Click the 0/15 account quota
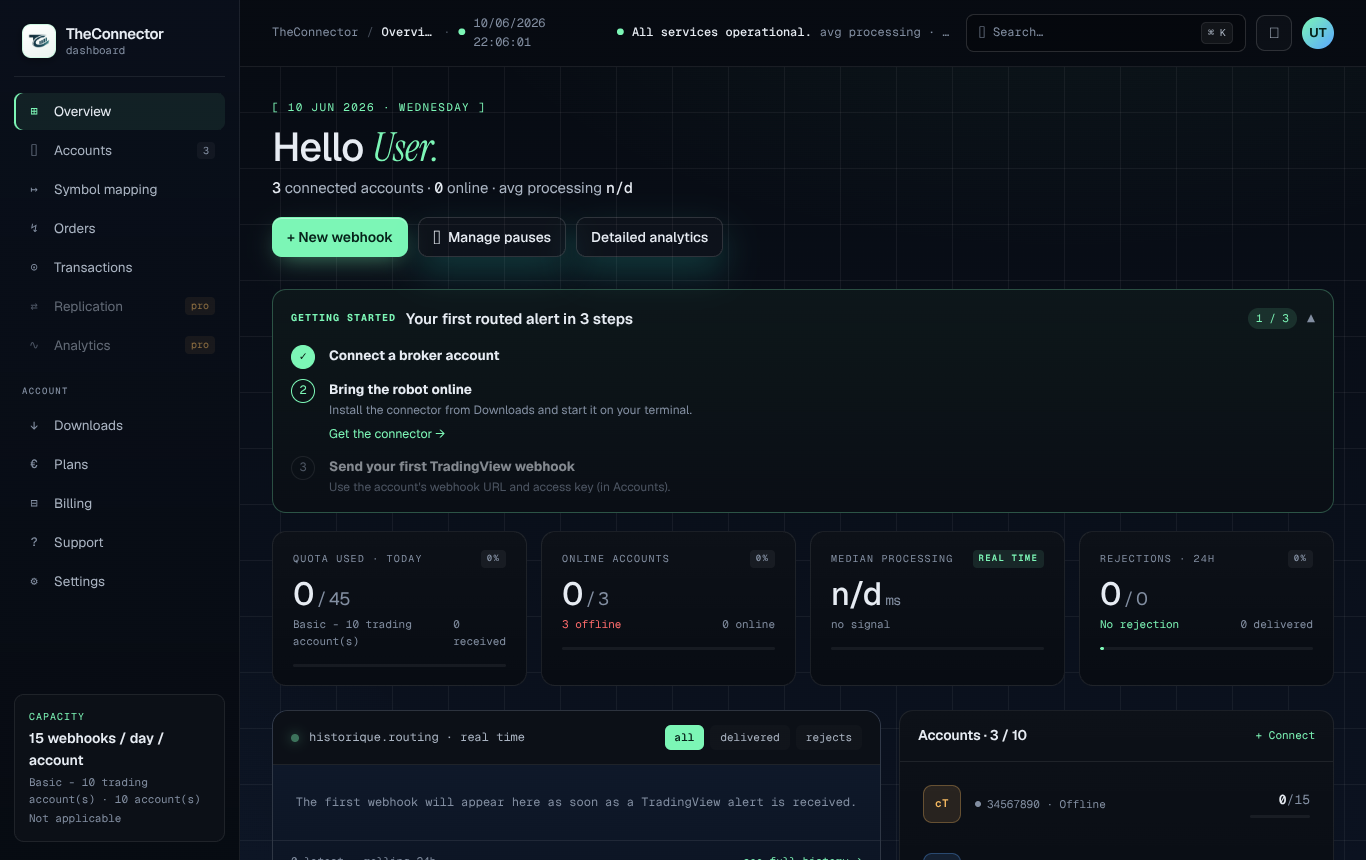The width and height of the screenshot is (1366, 860). (x=1294, y=800)
